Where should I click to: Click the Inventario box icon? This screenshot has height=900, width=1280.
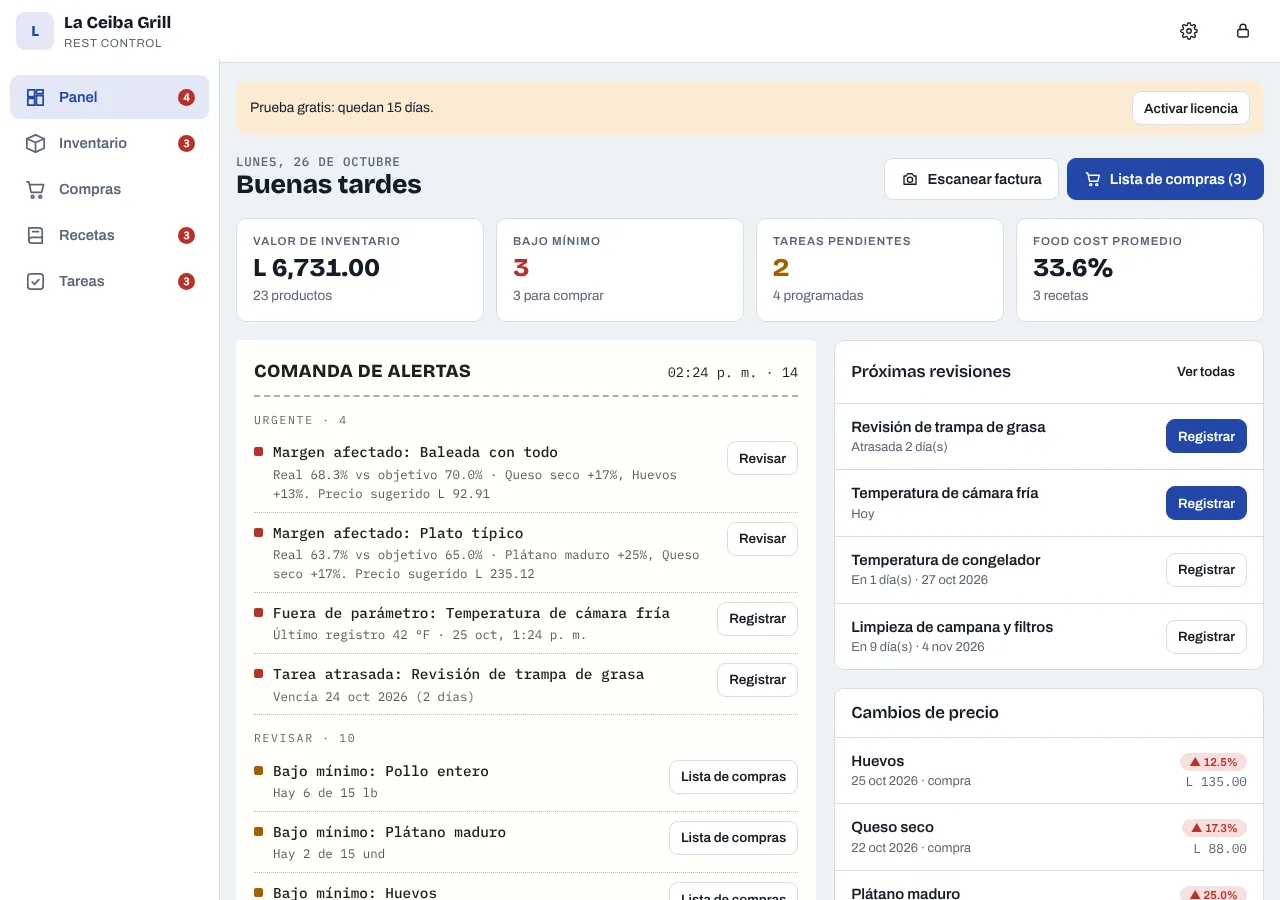[35, 143]
